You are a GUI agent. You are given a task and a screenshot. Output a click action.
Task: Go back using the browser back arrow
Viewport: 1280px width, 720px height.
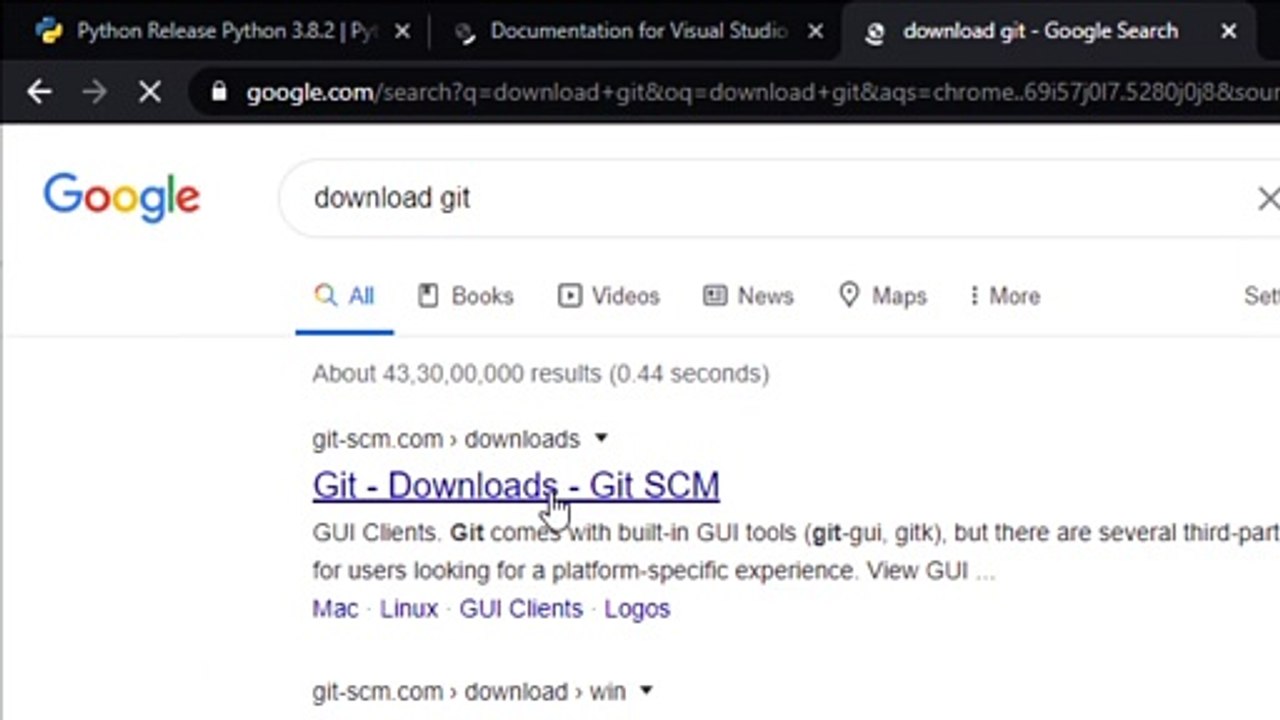[x=39, y=92]
